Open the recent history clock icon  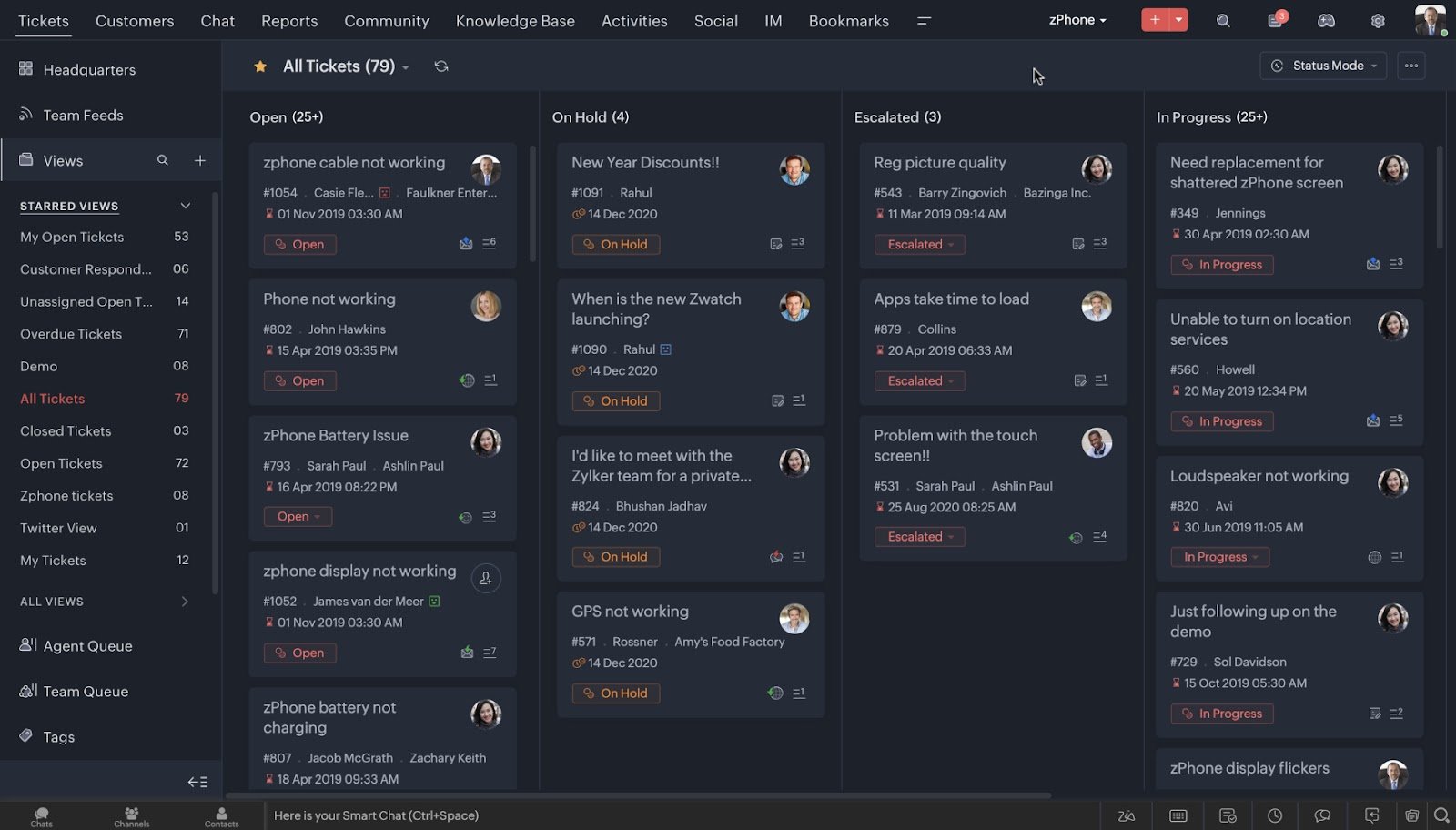(1275, 816)
